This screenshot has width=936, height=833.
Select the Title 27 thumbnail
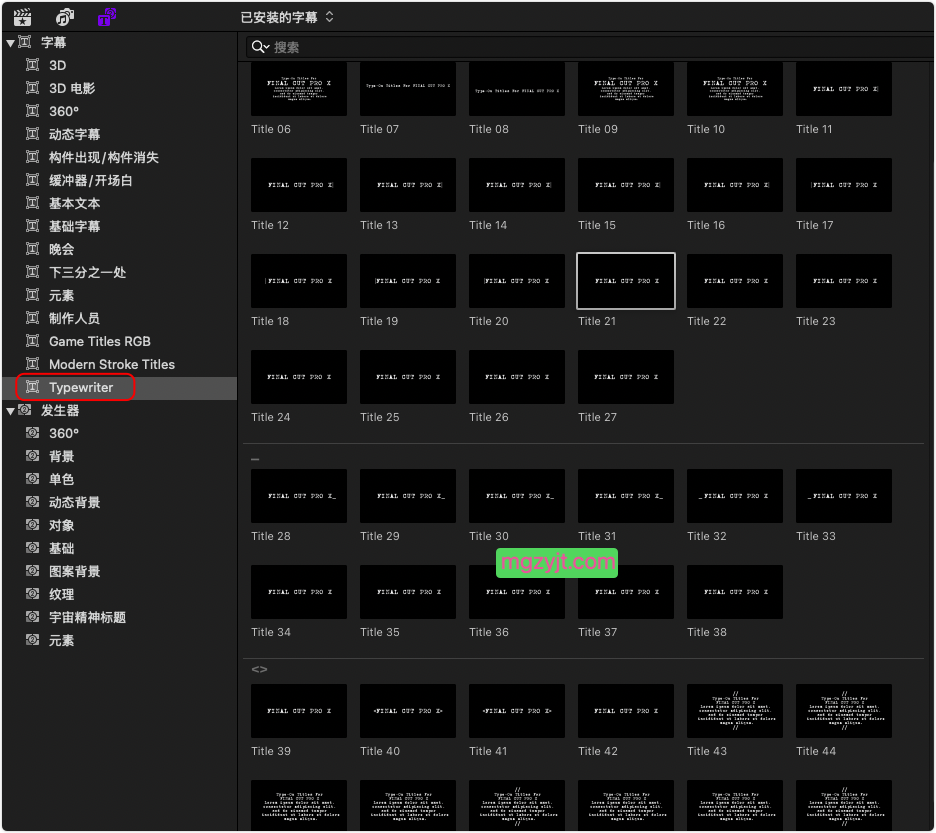coord(626,377)
